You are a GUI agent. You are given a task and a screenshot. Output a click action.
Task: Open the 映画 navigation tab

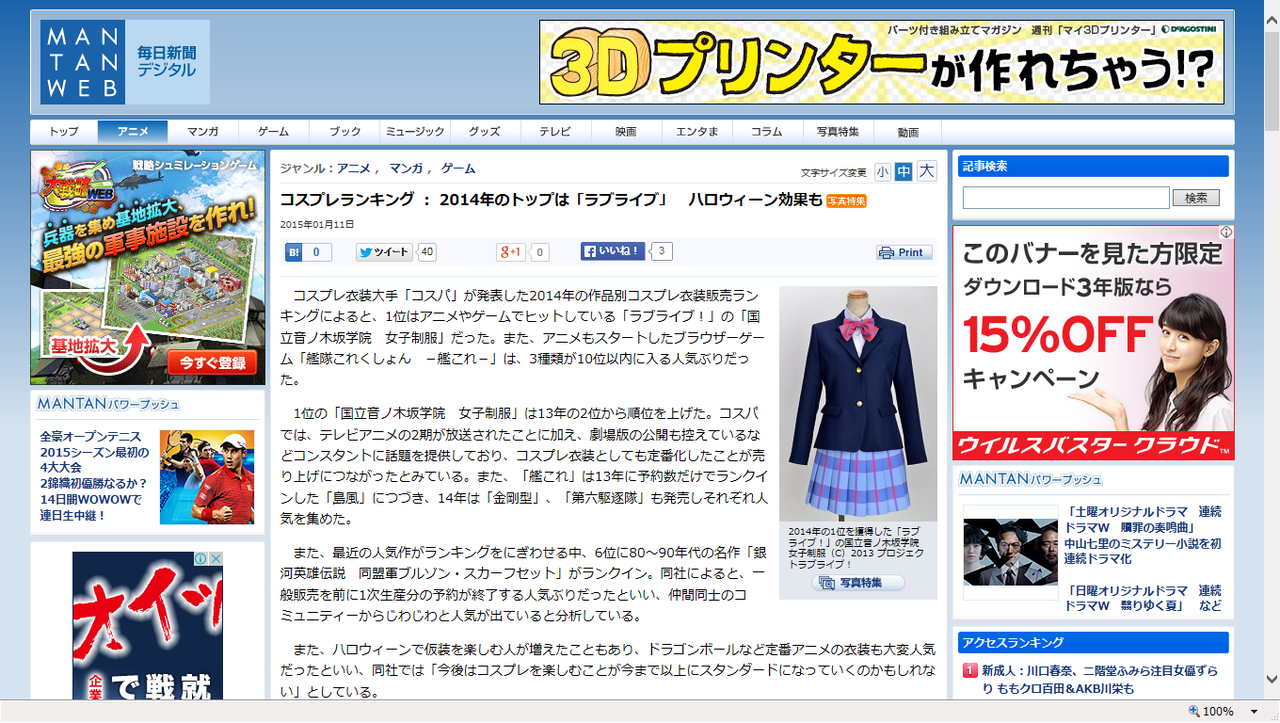click(626, 132)
